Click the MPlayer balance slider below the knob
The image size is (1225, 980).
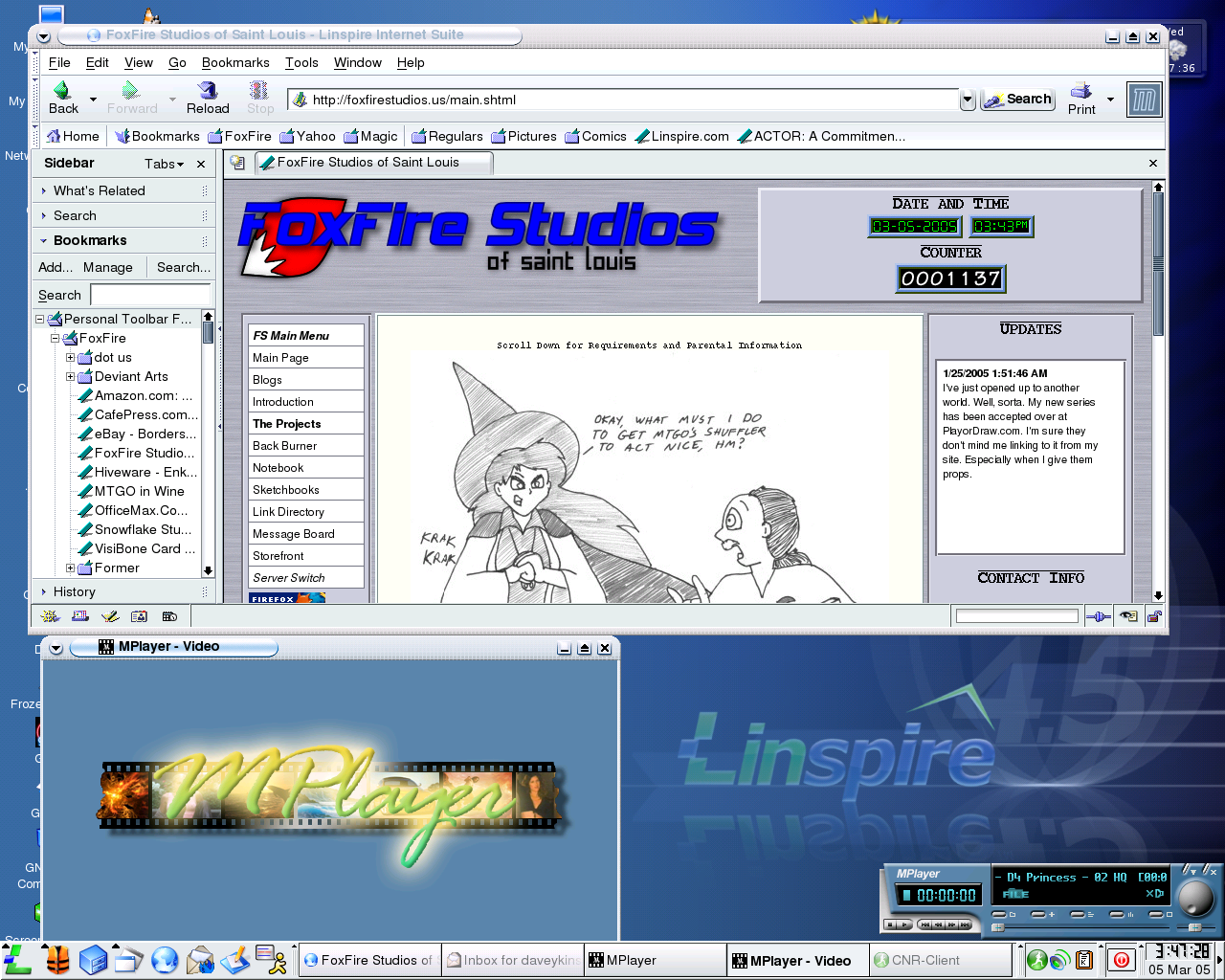[1194, 927]
